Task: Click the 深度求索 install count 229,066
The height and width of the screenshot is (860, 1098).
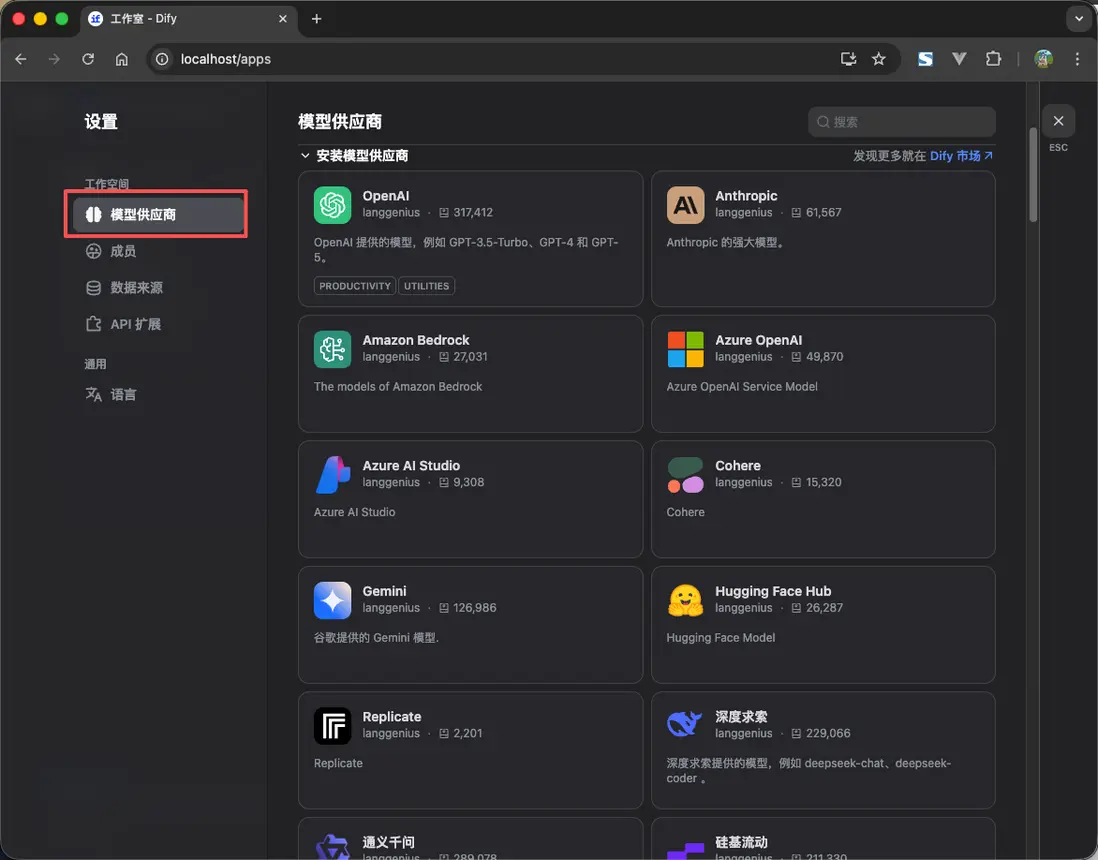Action: pyautogui.click(x=828, y=733)
